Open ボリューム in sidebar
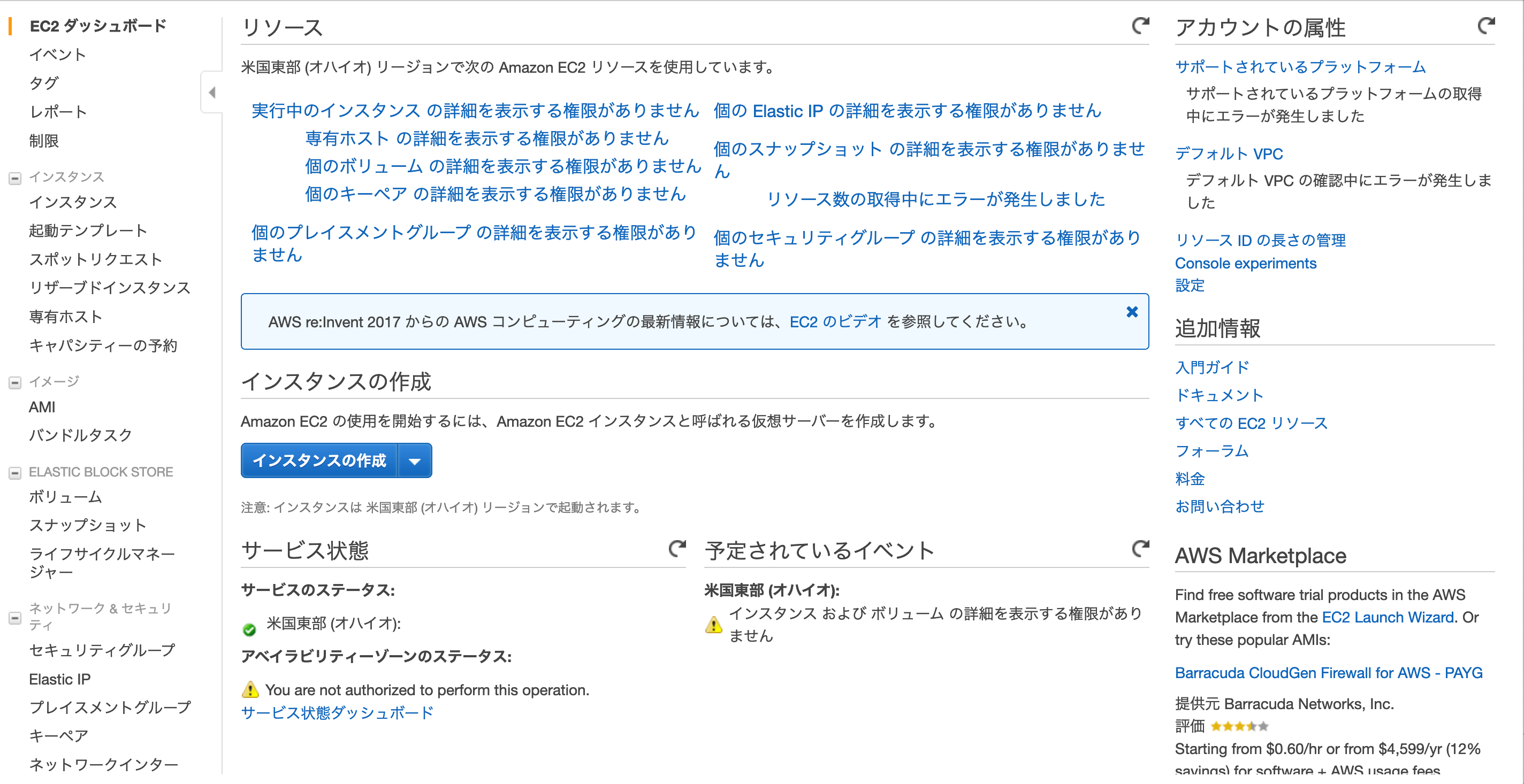The height and width of the screenshot is (784, 1524). point(66,497)
